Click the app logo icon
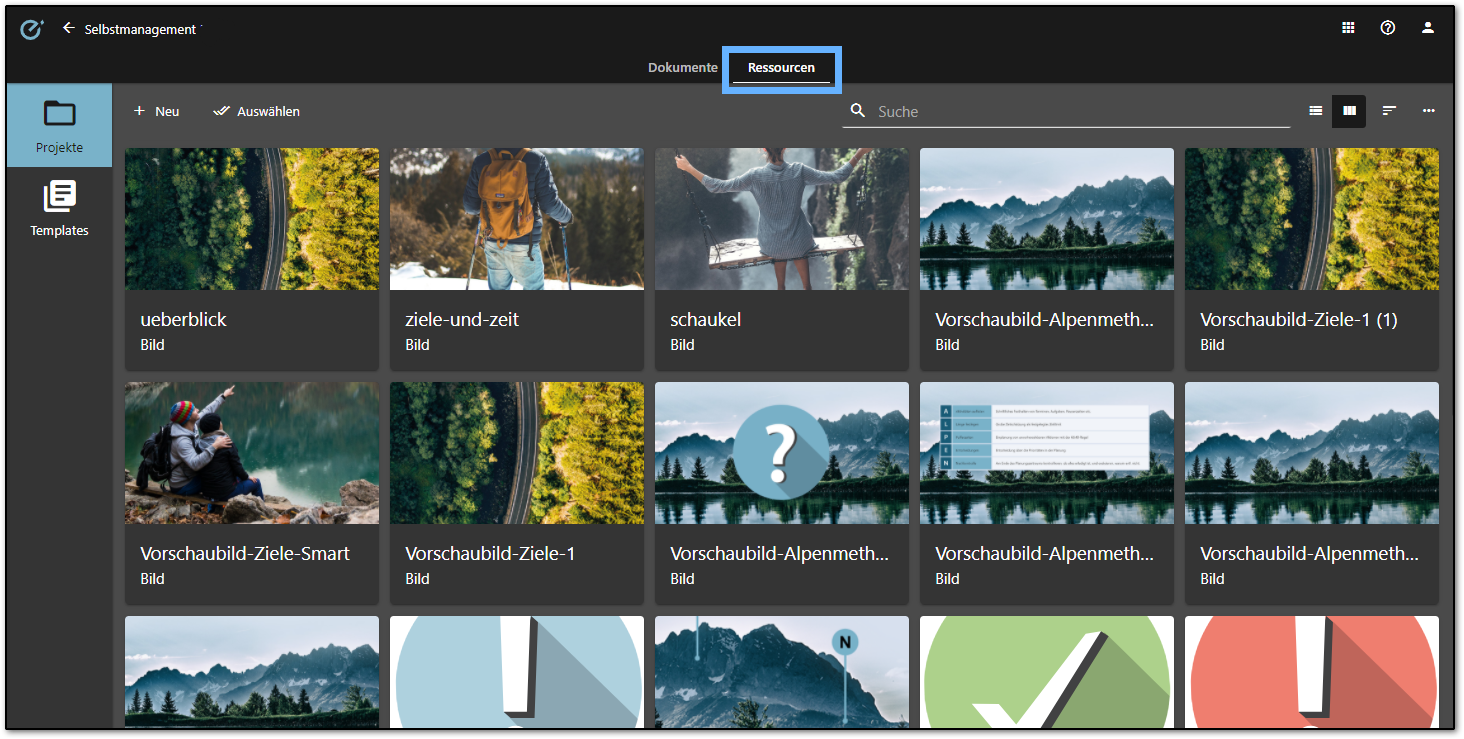The height and width of the screenshot is (739, 1464). coord(32,29)
